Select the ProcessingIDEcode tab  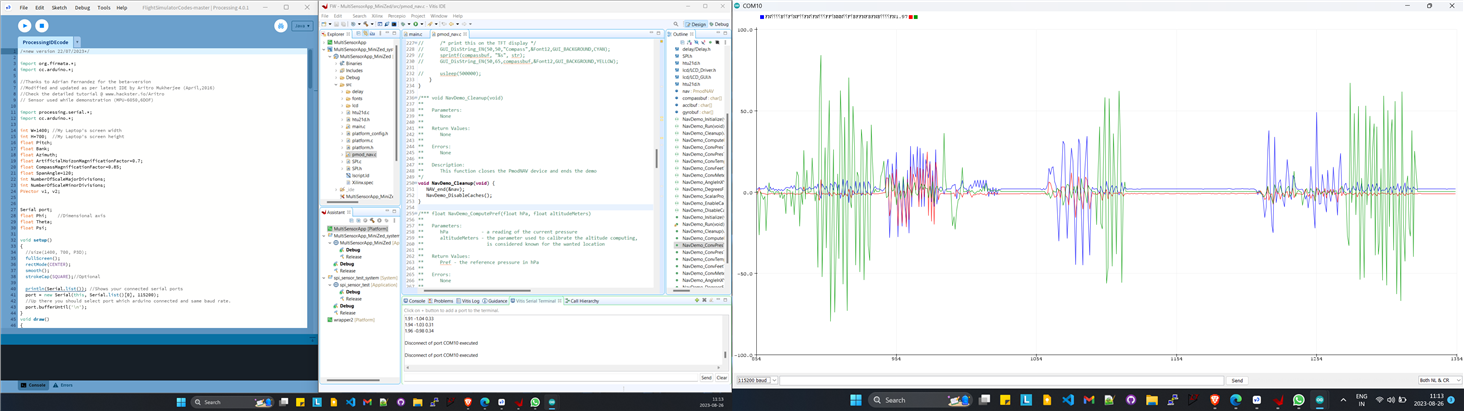(x=45, y=43)
